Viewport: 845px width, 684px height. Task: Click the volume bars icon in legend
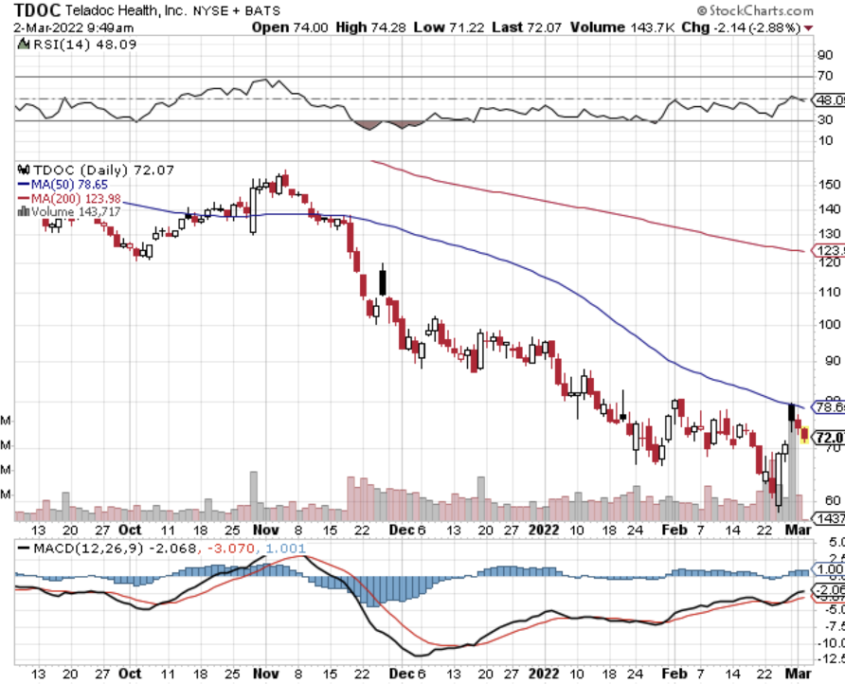(24, 212)
